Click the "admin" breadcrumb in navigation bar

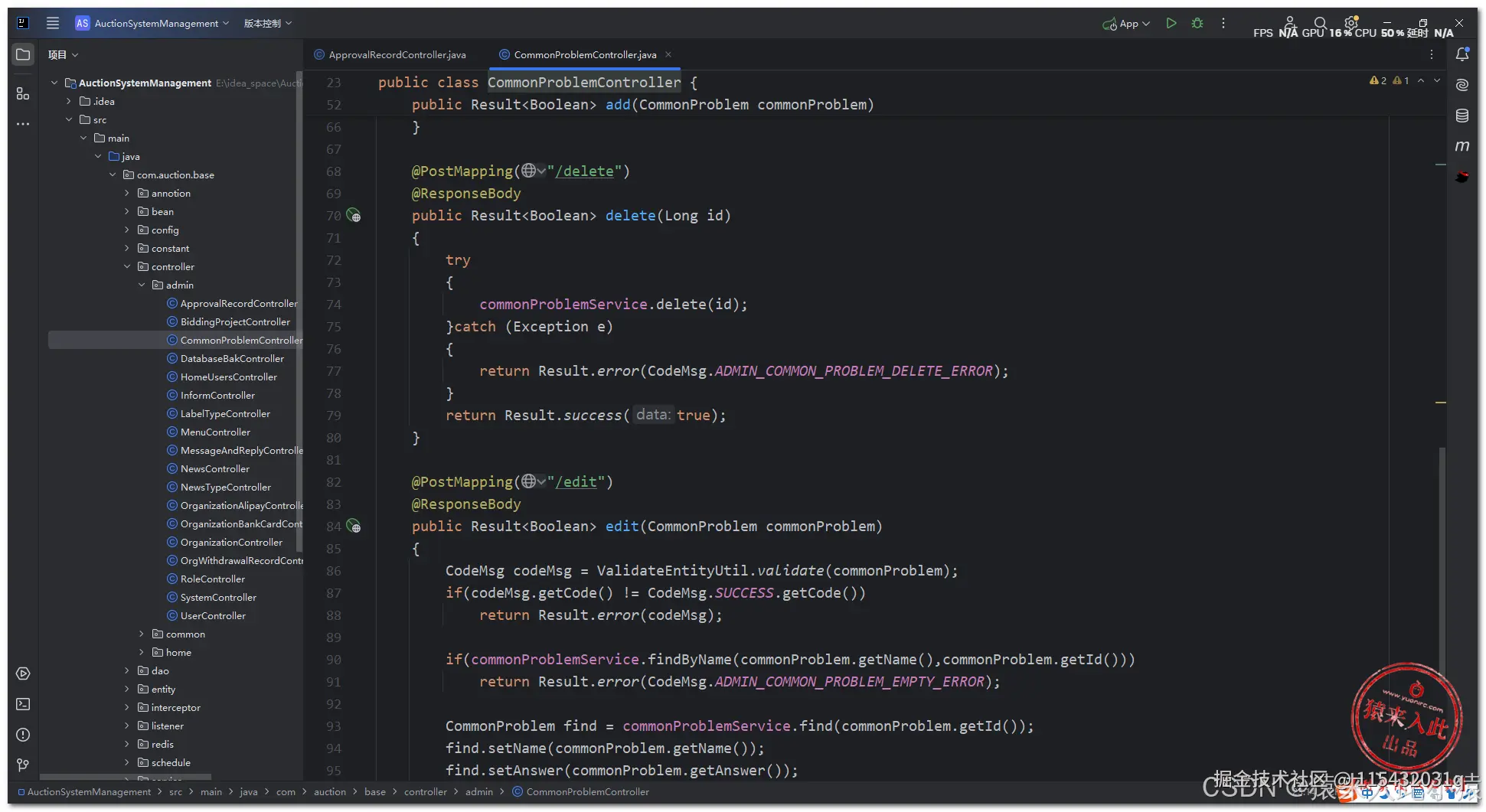[x=479, y=791]
